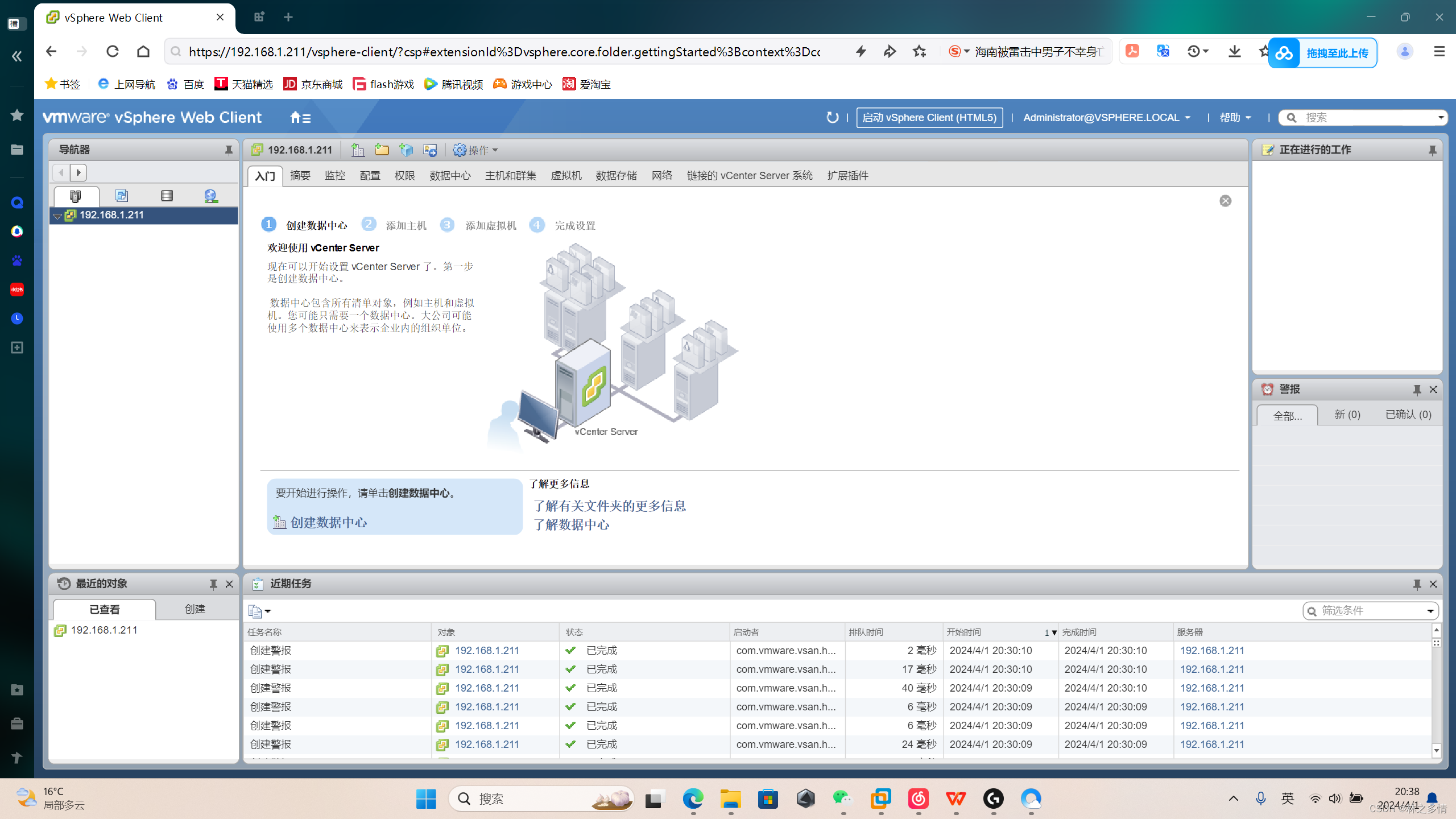This screenshot has width=1456, height=819.
Task: Select the create virtual machine cube icon
Action: [x=406, y=150]
